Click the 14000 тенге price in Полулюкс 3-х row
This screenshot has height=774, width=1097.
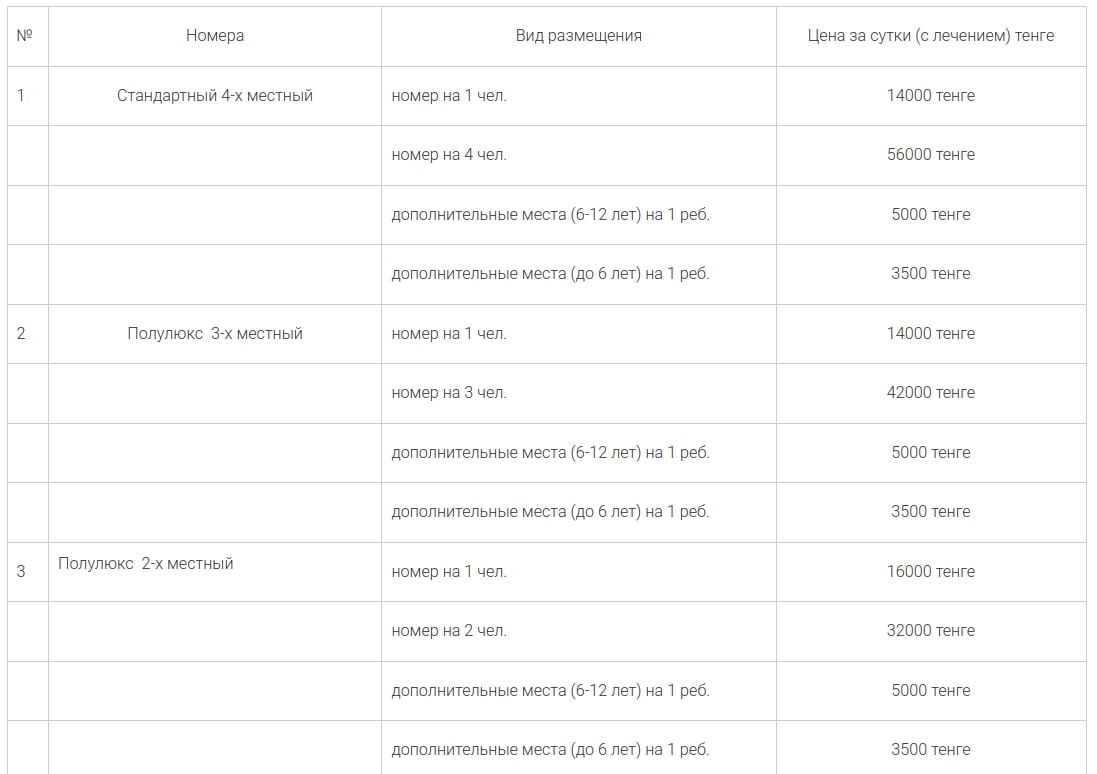coord(930,334)
